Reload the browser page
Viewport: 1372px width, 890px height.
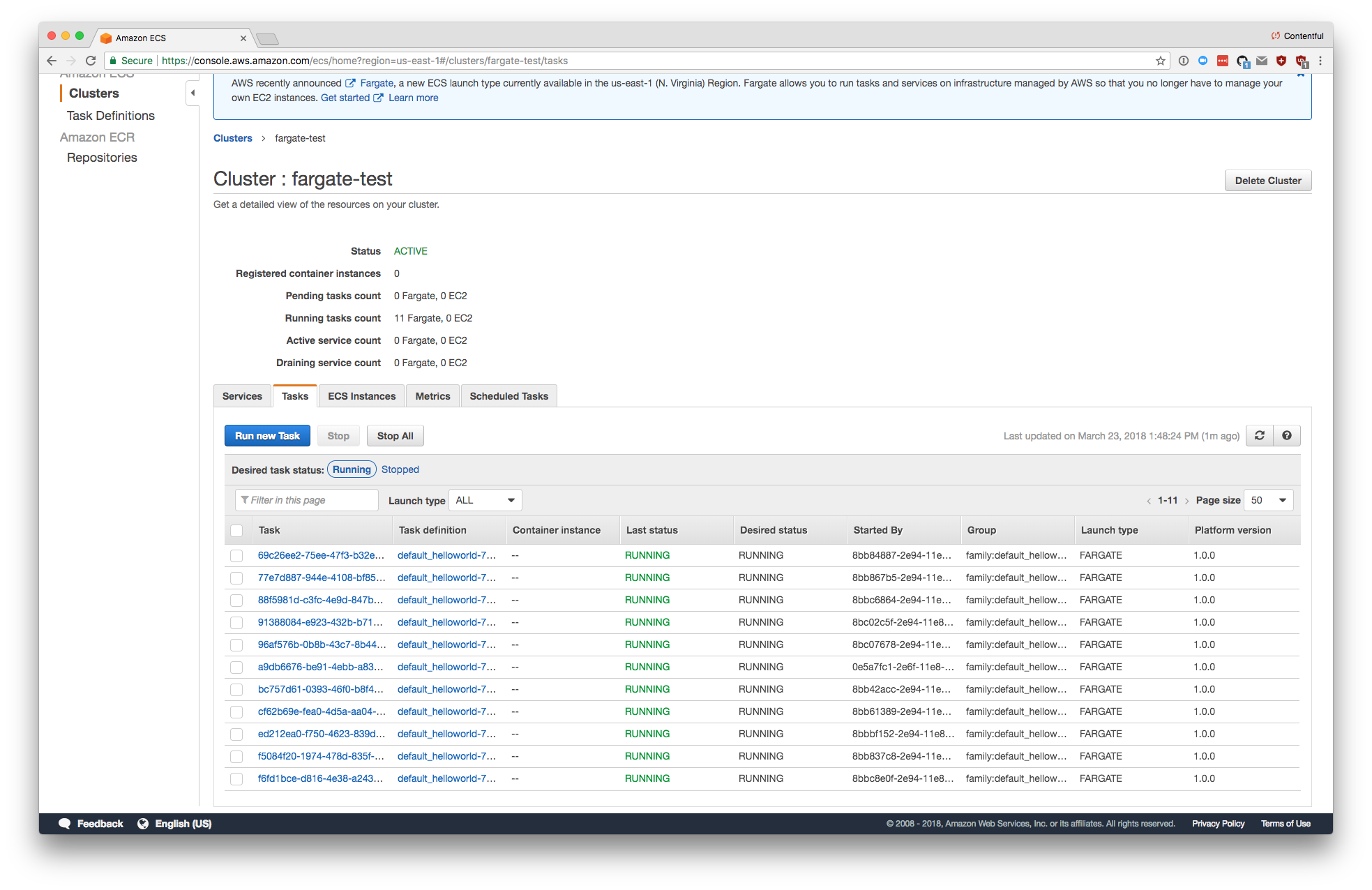coord(91,61)
